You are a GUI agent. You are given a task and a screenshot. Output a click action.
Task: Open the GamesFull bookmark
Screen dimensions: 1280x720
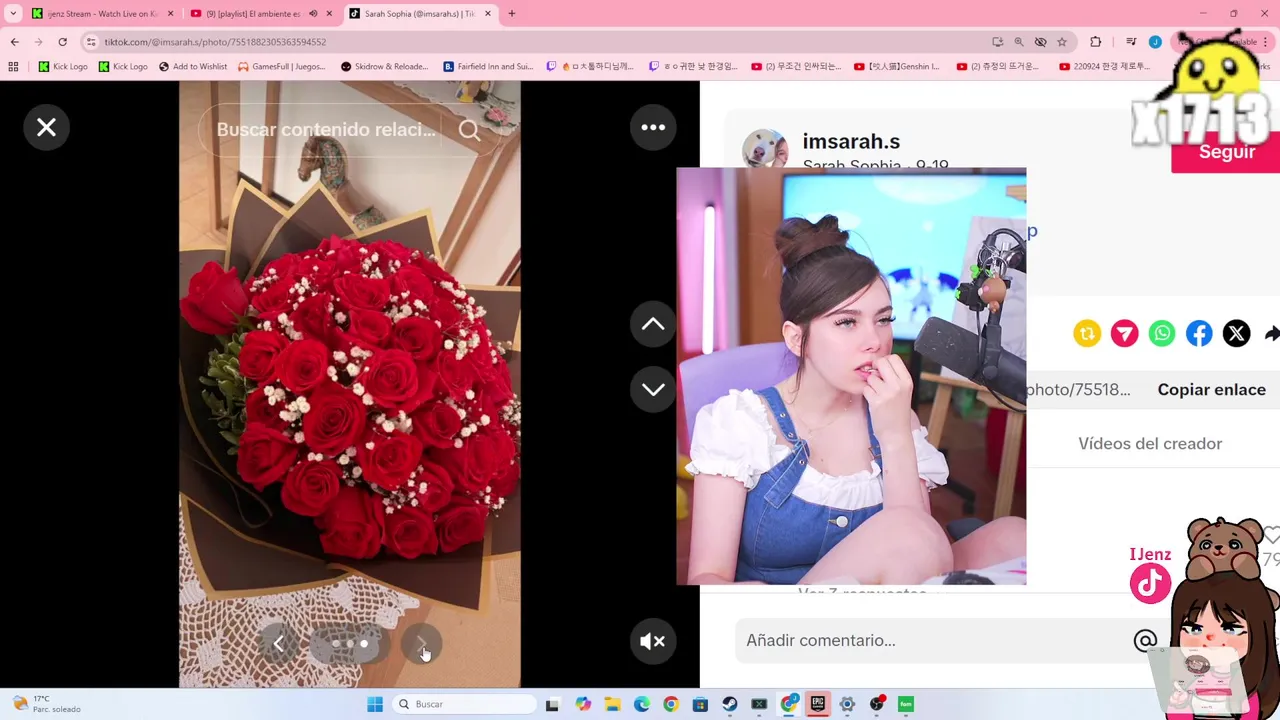pos(282,67)
